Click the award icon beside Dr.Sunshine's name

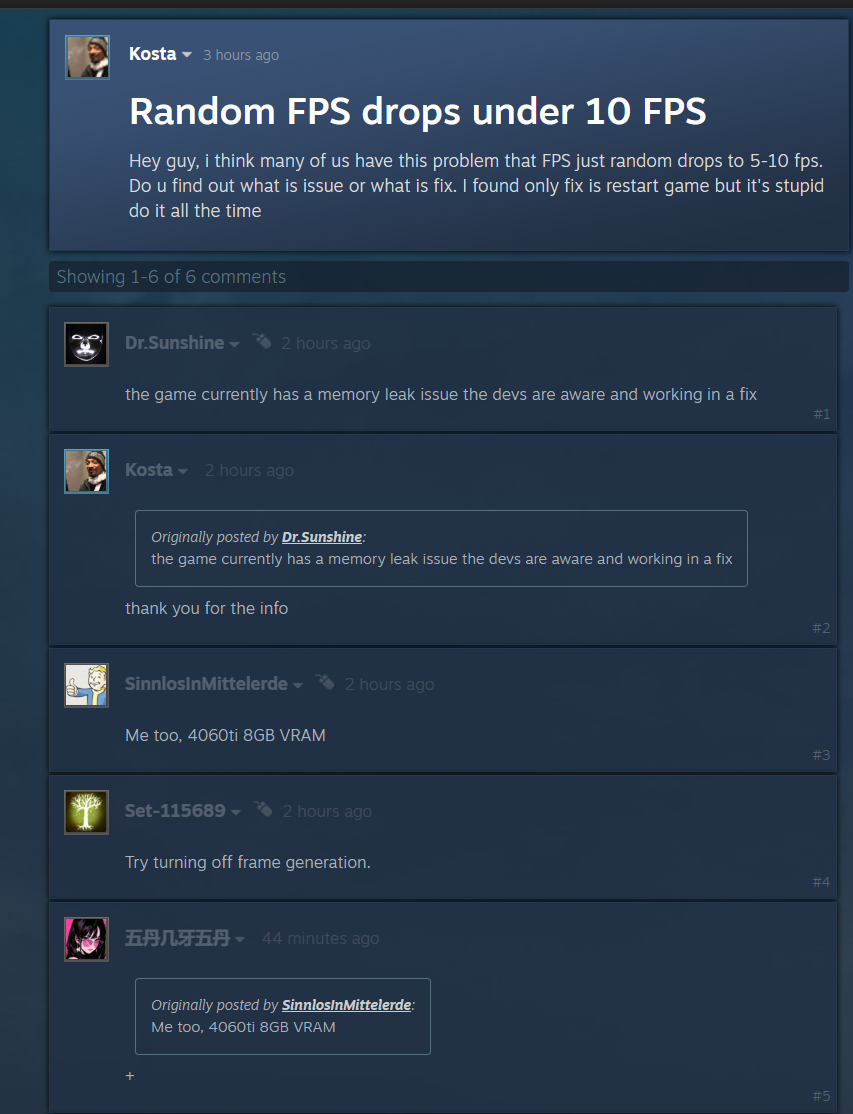click(x=262, y=342)
